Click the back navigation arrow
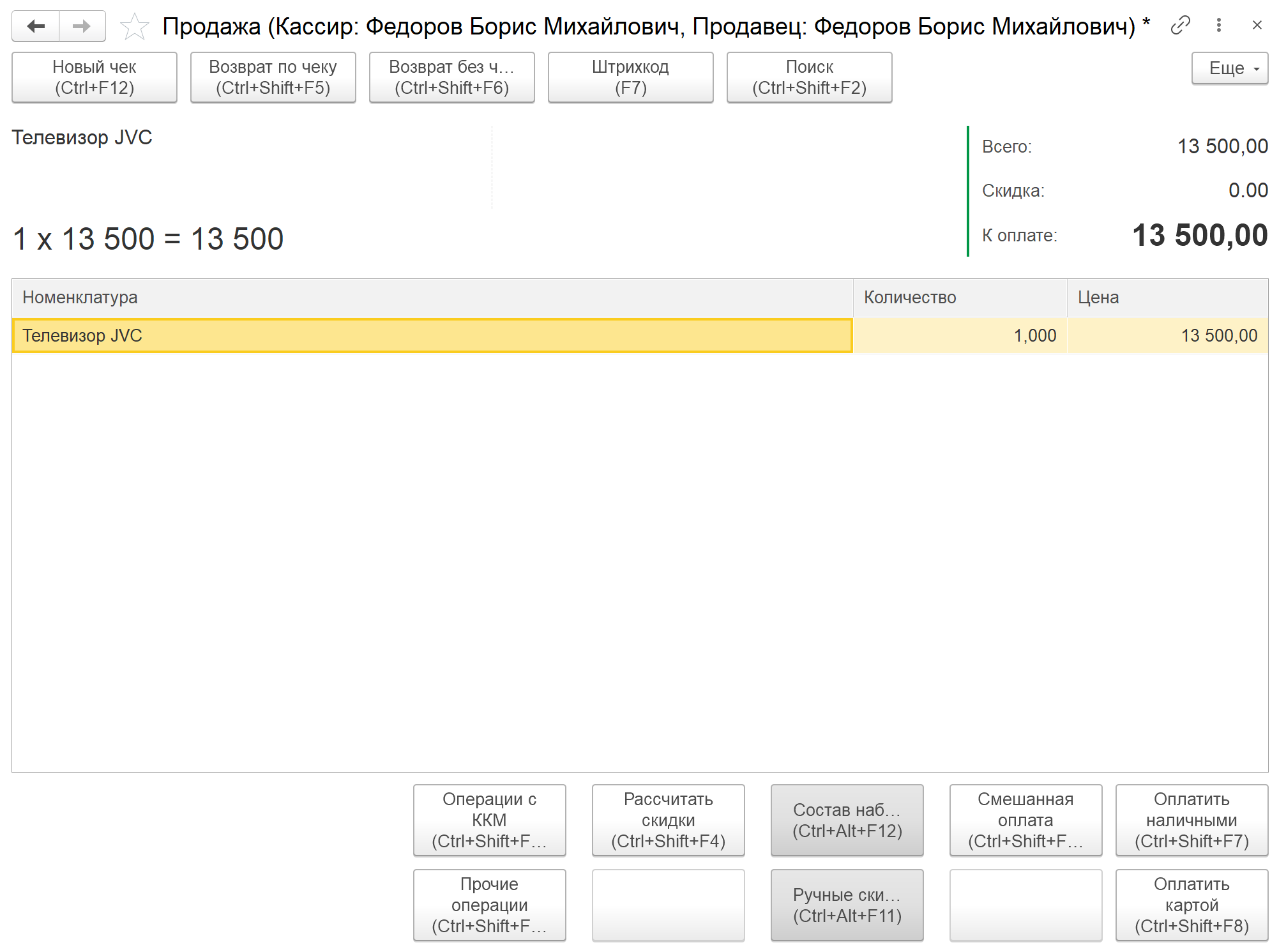The height and width of the screenshot is (952, 1286). pyautogui.click(x=36, y=26)
